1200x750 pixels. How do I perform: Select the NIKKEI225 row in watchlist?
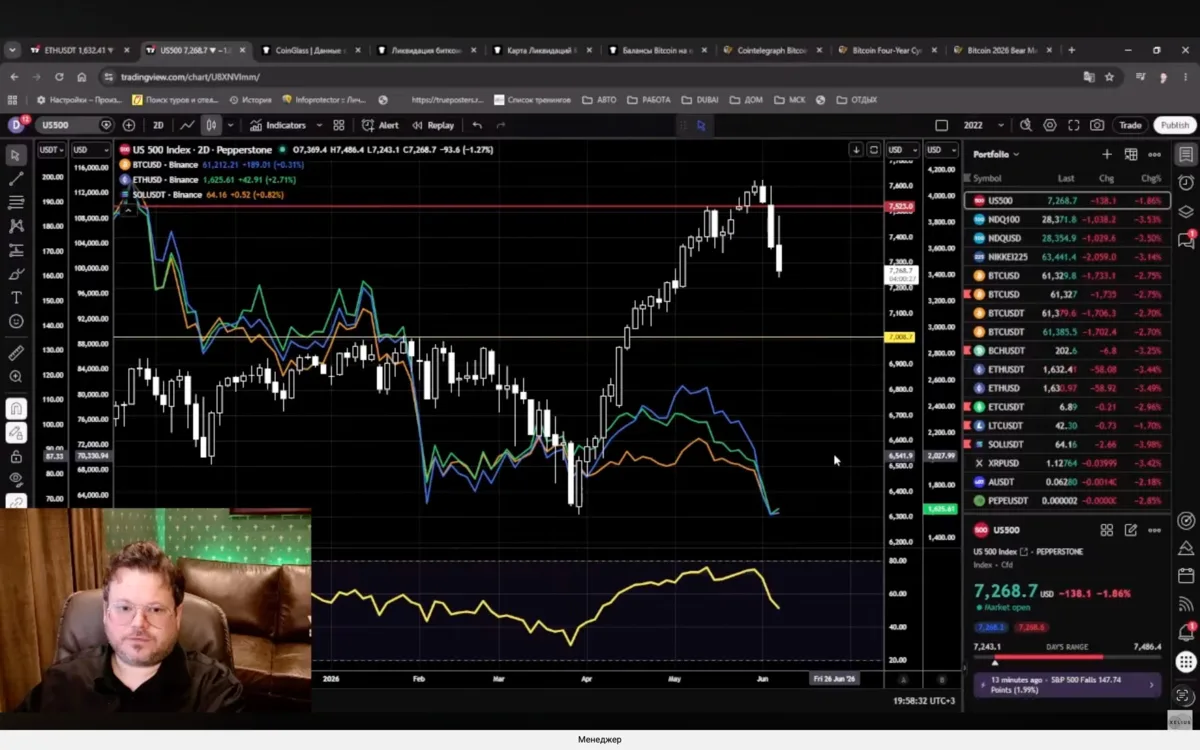pos(1066,257)
